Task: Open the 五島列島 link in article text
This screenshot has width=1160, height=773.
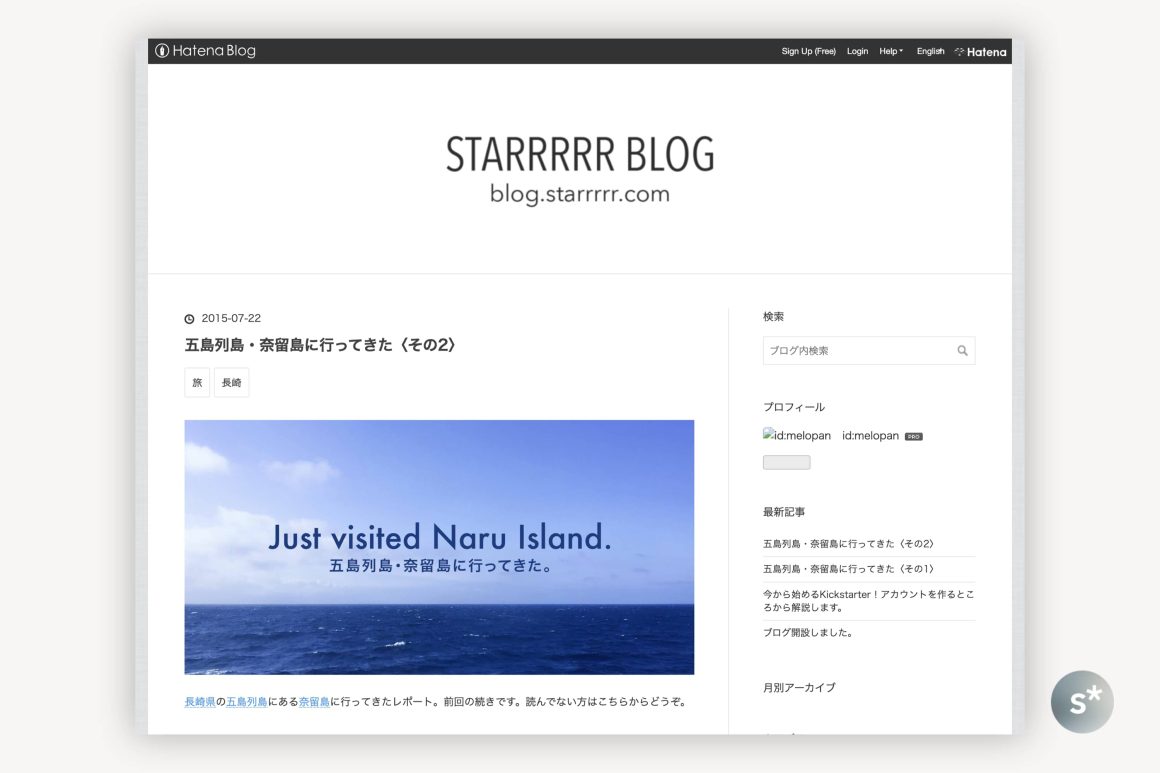Action: [246, 702]
